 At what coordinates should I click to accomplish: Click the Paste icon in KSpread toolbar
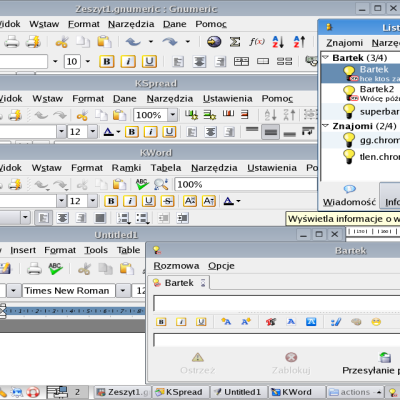click(119, 115)
